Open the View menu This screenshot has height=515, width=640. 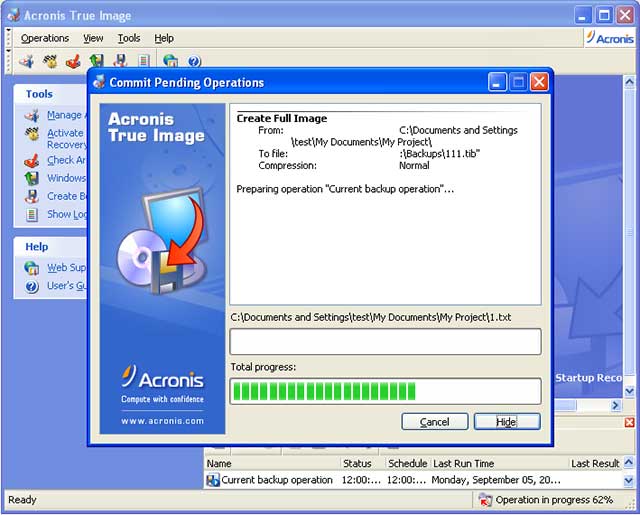point(93,38)
